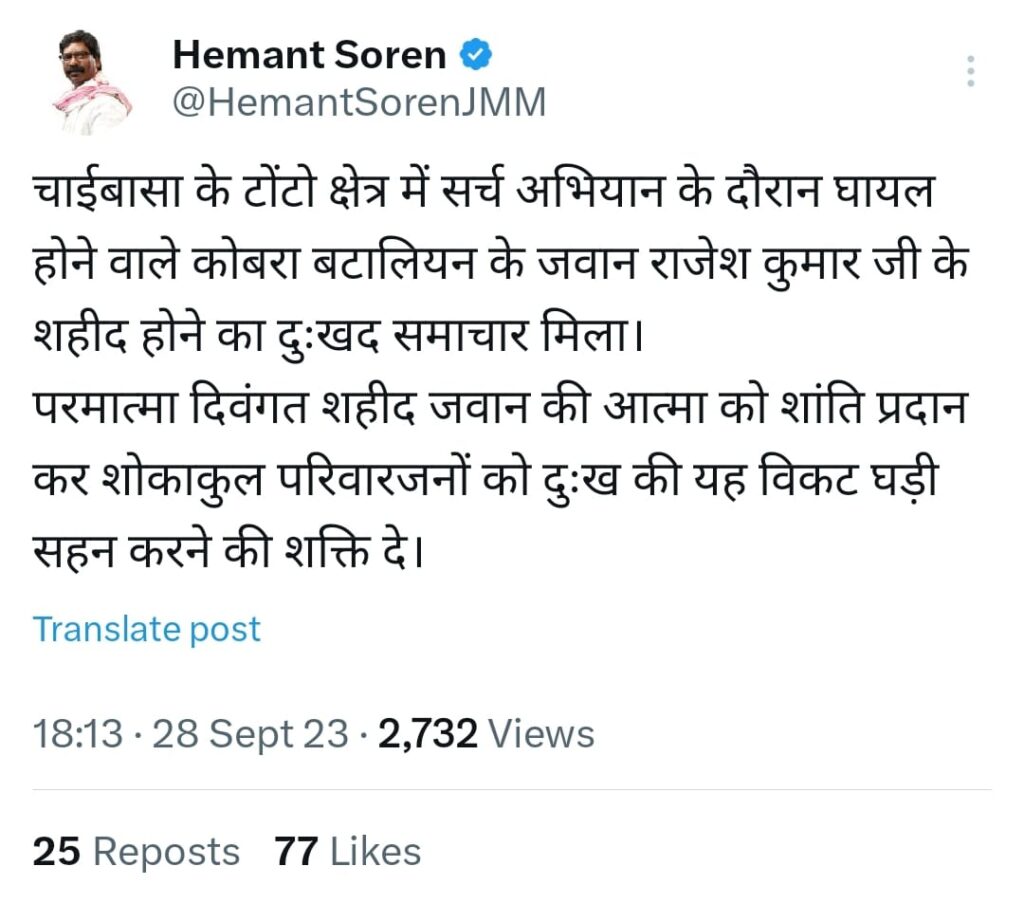
Task: Click the Translate post link
Action: coord(147,629)
